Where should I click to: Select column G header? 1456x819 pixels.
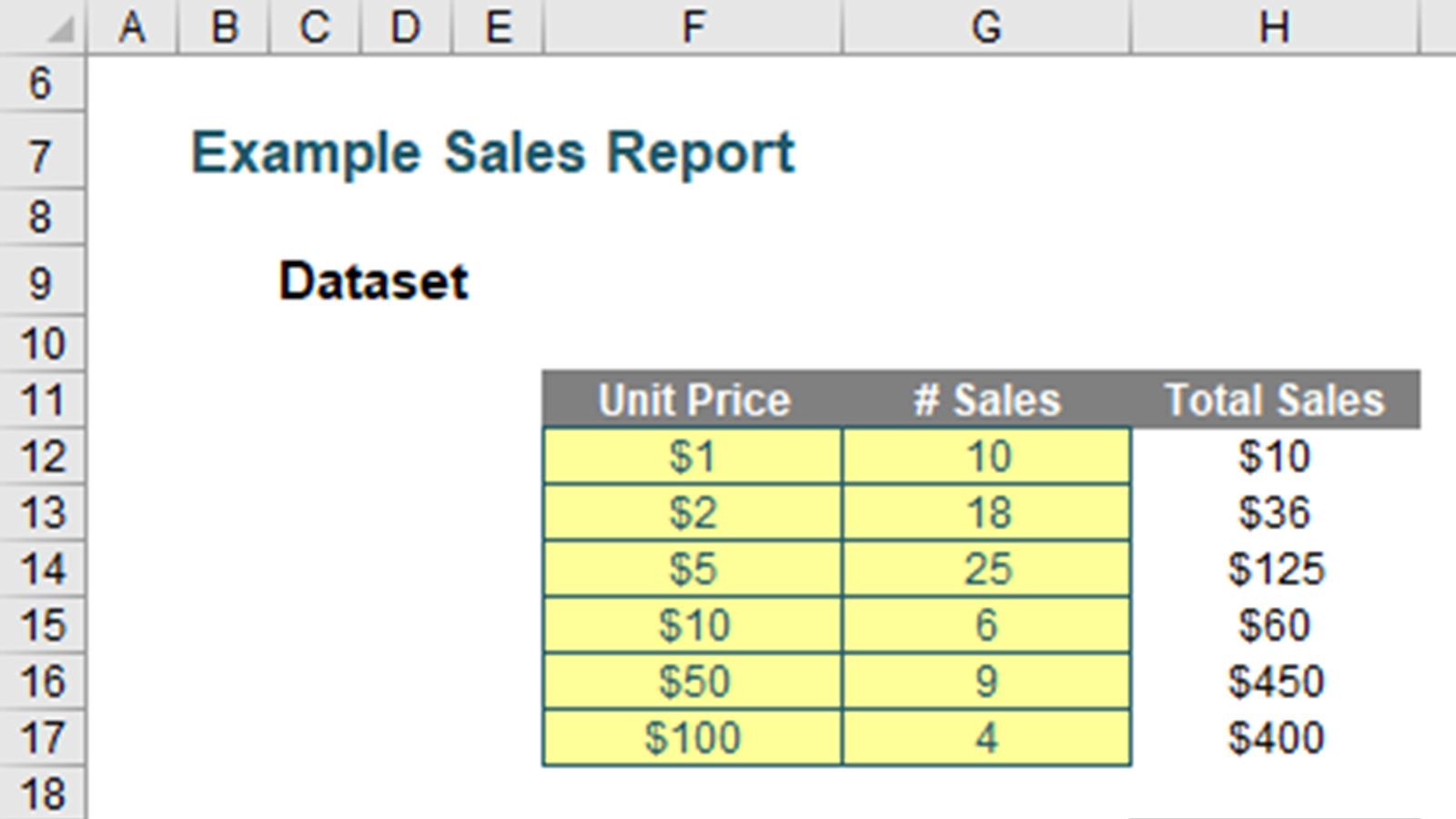point(986,27)
